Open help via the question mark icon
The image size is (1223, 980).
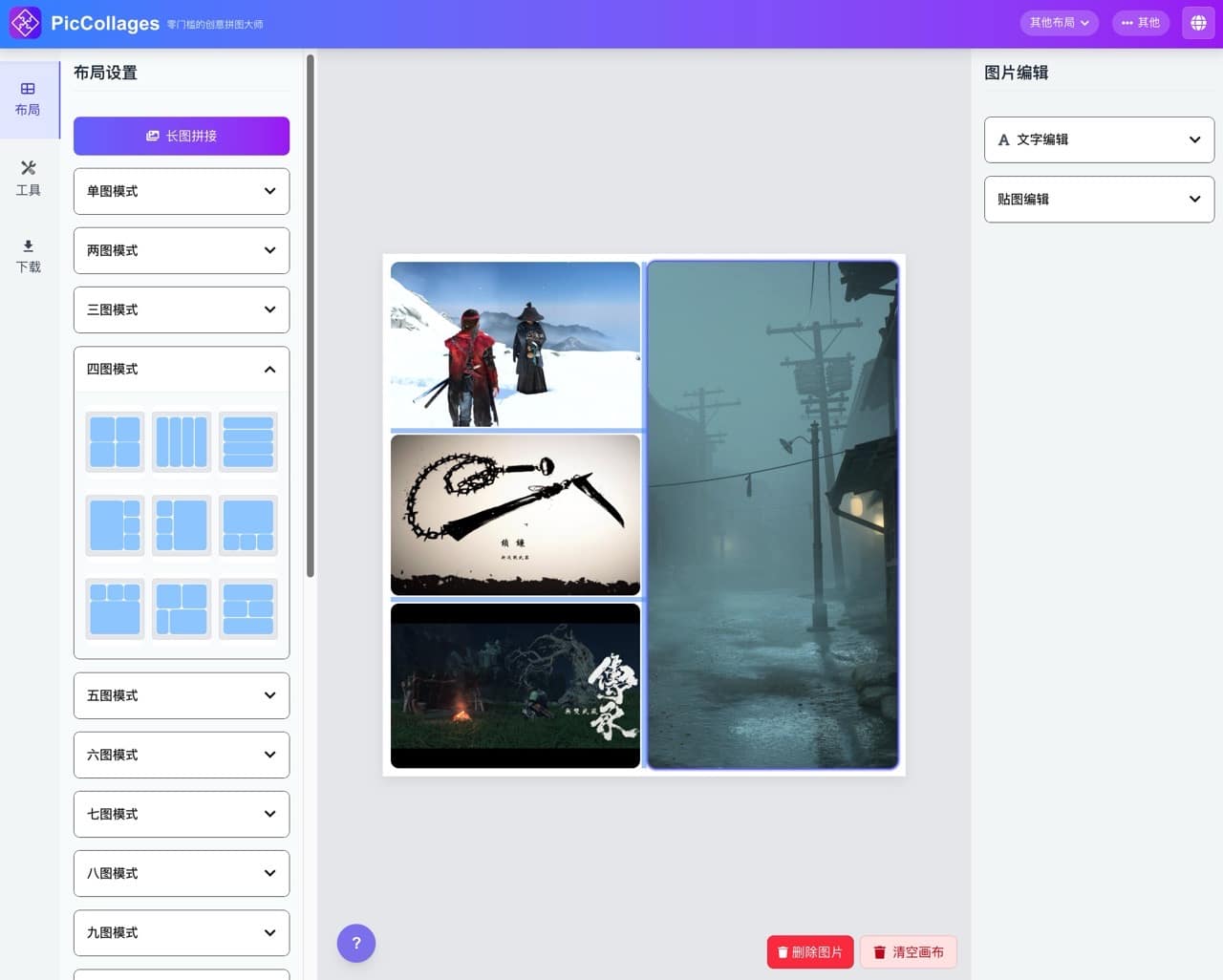click(x=356, y=943)
